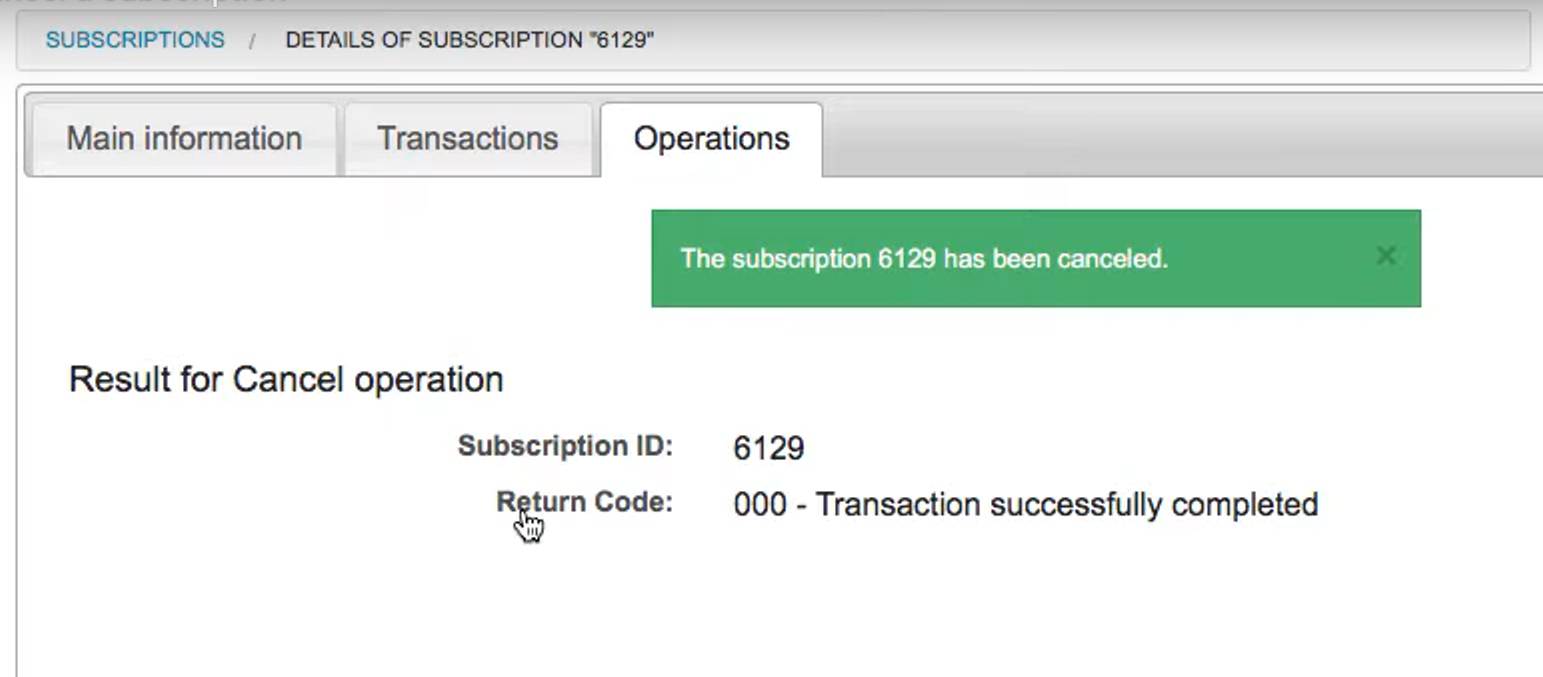Click the 'Transaction successfully completed' text
The width and height of the screenshot is (1543, 677).
click(1067, 505)
